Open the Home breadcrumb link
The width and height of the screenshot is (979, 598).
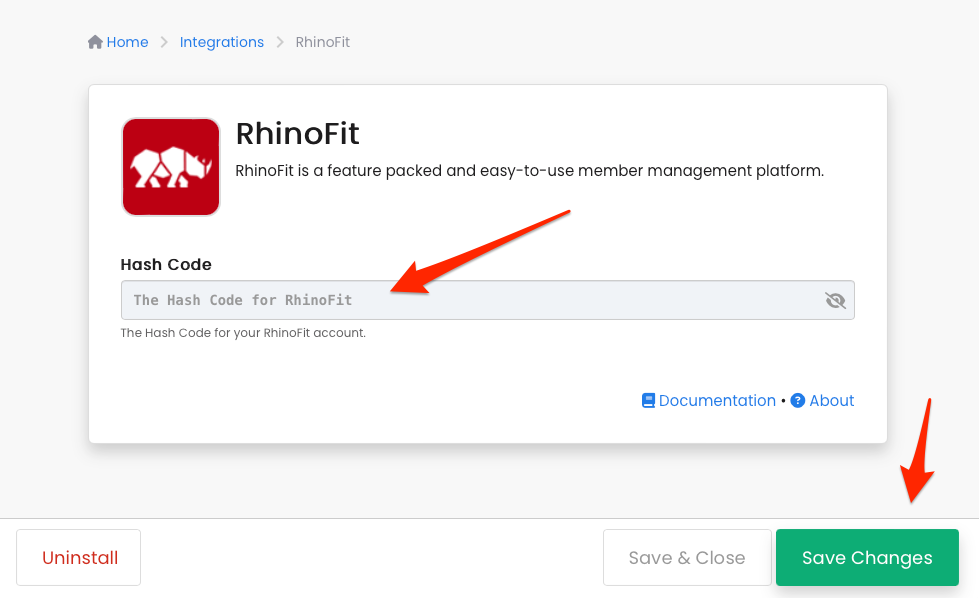127,42
